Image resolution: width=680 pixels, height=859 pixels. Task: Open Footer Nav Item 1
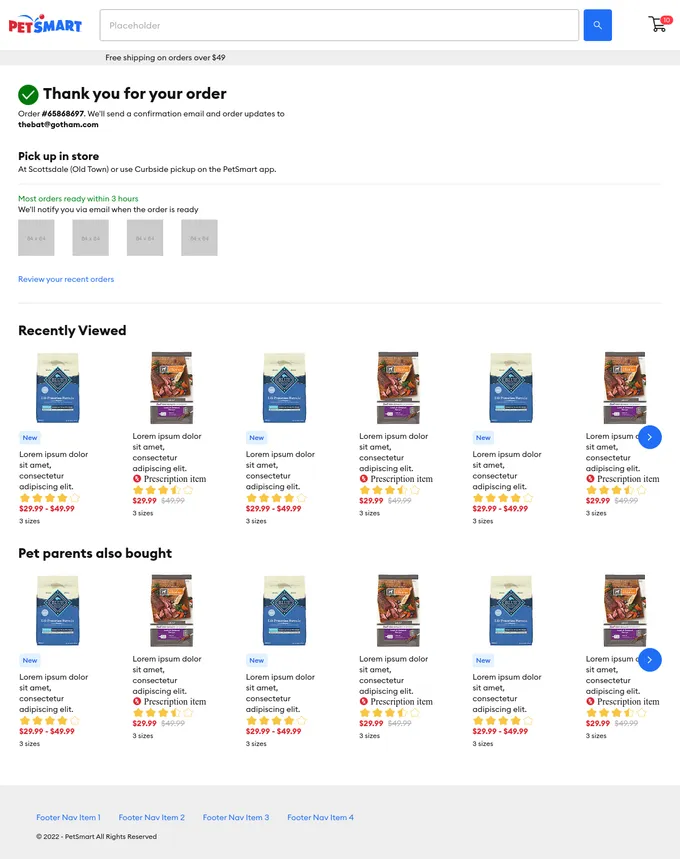pyautogui.click(x=68, y=817)
